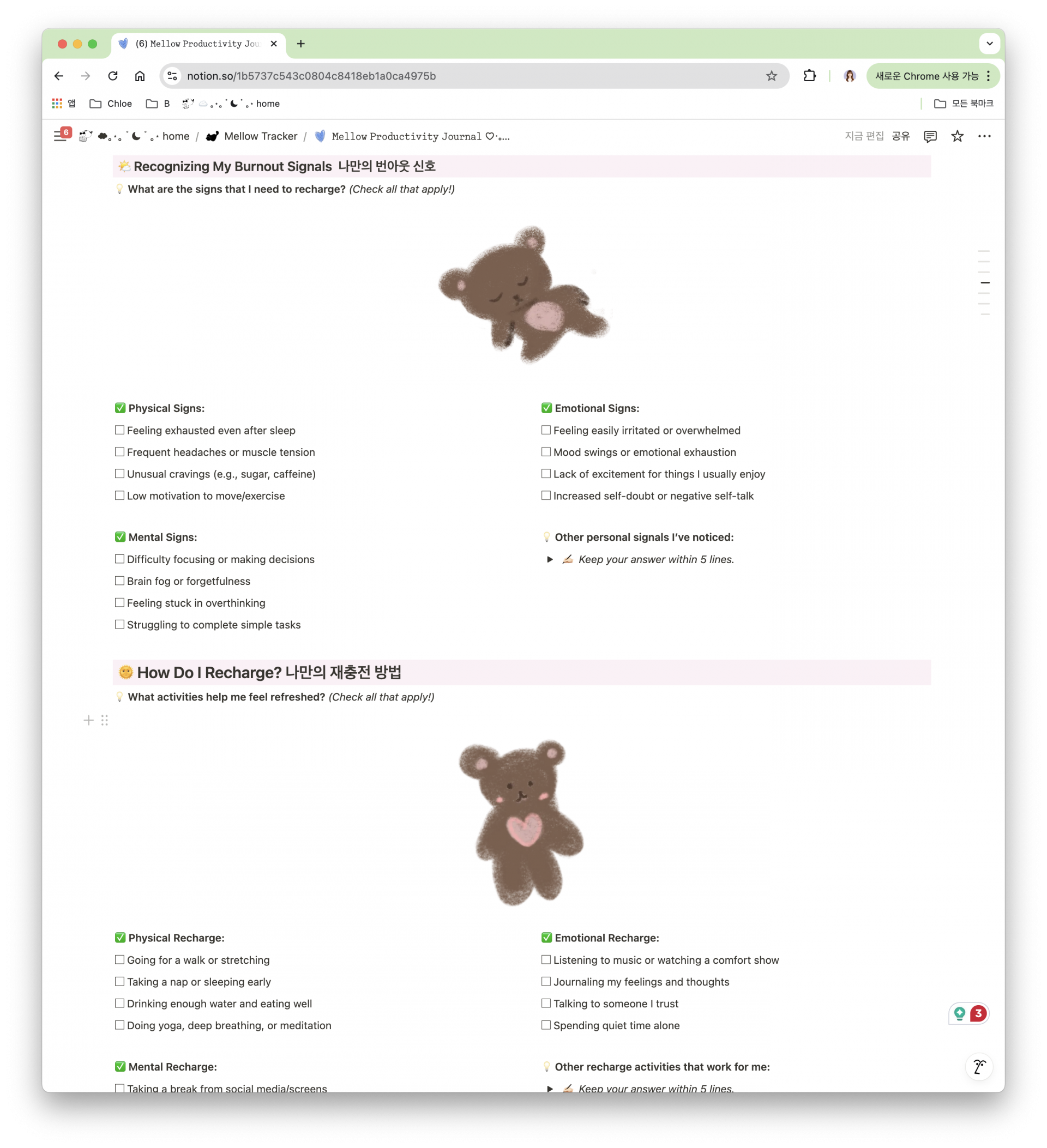This screenshot has width=1047, height=1148.
Task: Expand 'Keep your answer within 5 lines' toggle
Action: click(550, 559)
